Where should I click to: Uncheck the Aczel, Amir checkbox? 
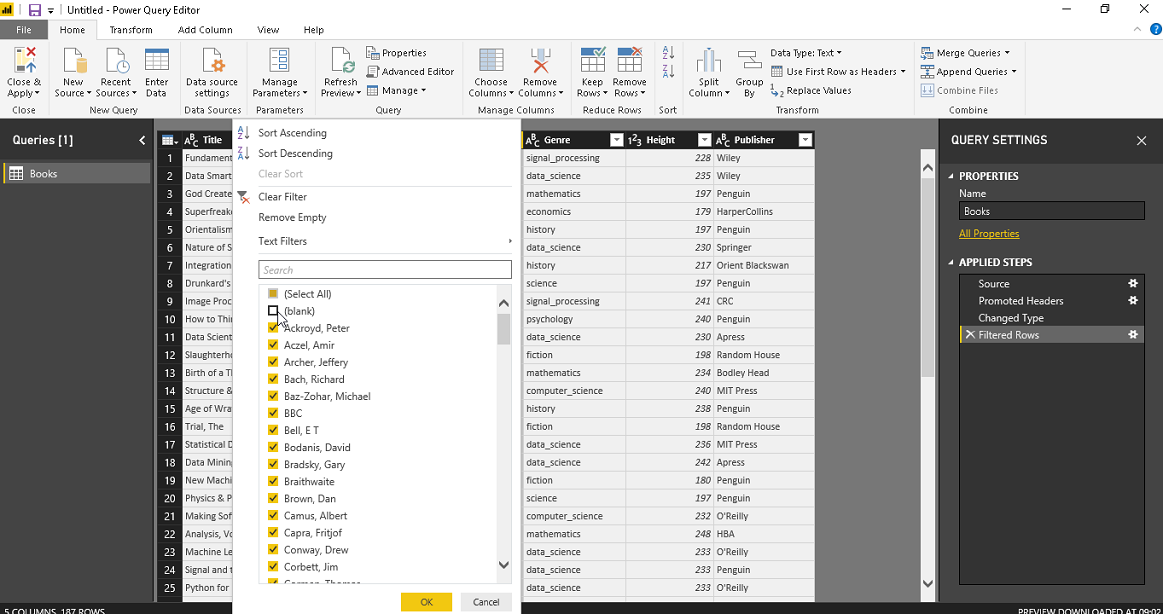[x=273, y=345]
